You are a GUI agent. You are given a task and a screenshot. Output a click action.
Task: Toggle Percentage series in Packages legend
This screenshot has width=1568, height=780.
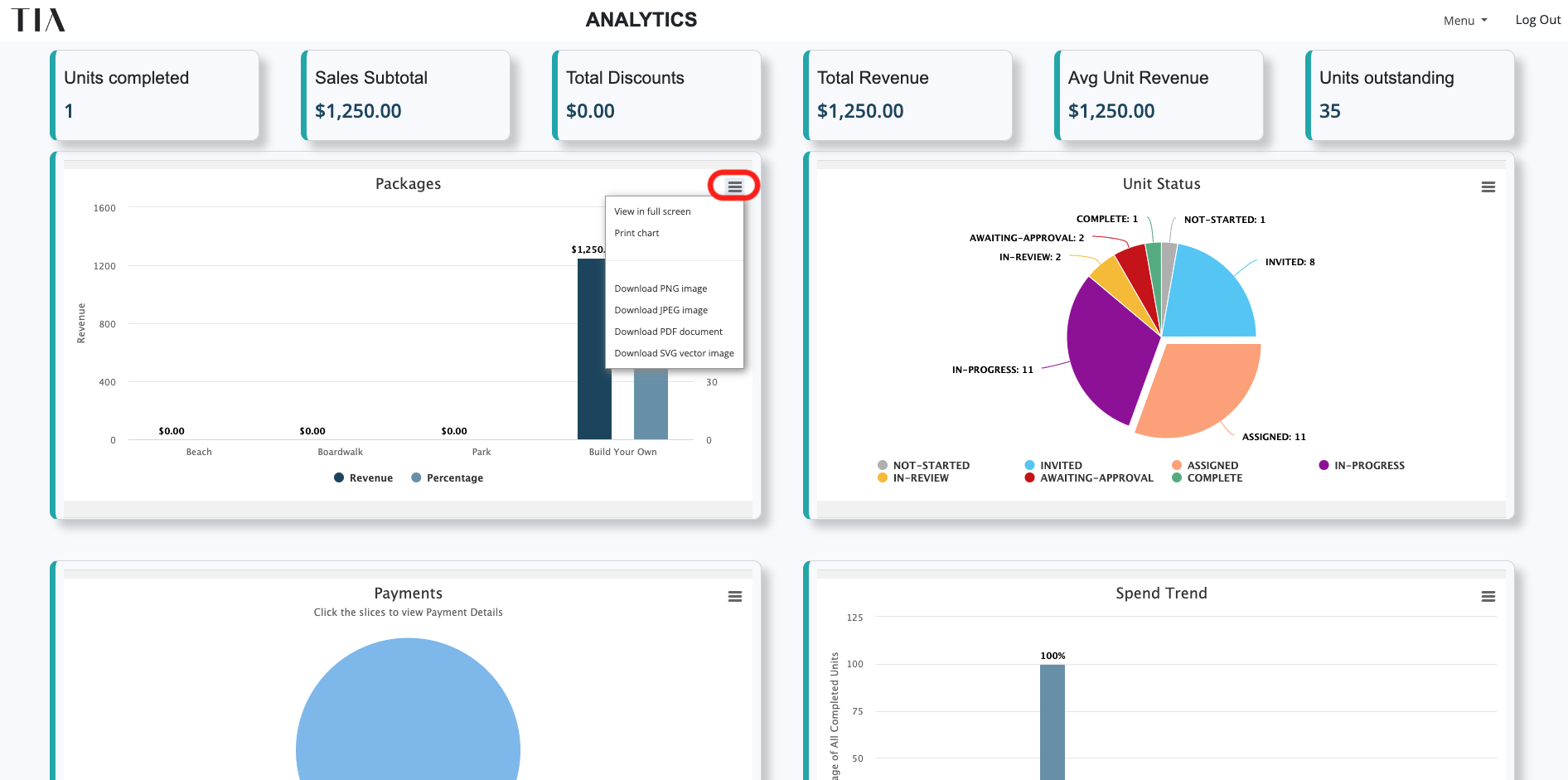coord(447,477)
